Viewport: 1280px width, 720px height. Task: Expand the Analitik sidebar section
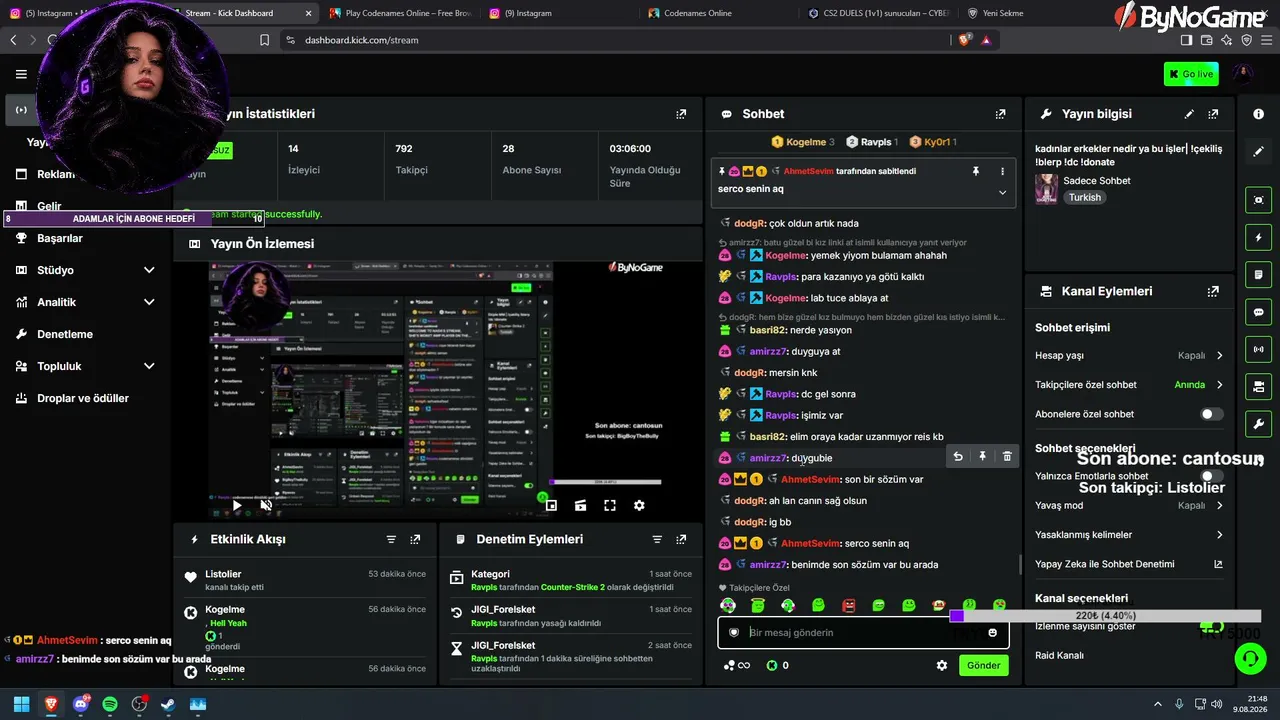pyautogui.click(x=149, y=302)
